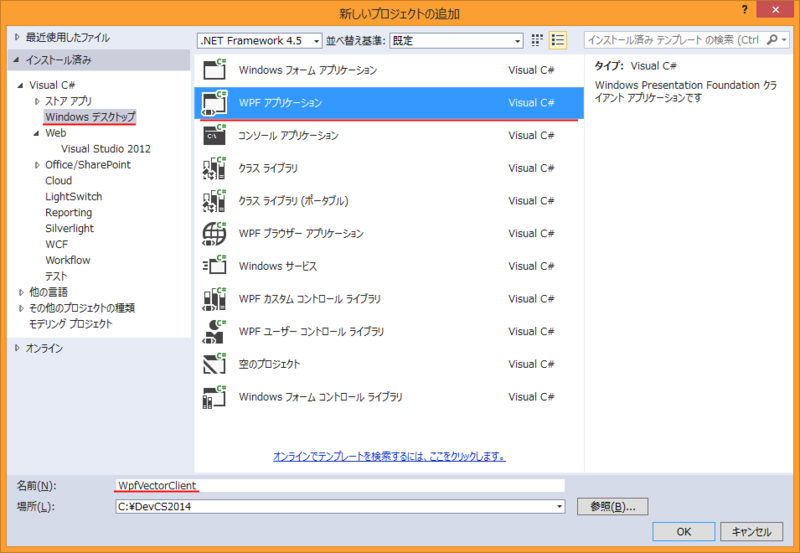Collapse the Visual C# tree node

(20, 85)
